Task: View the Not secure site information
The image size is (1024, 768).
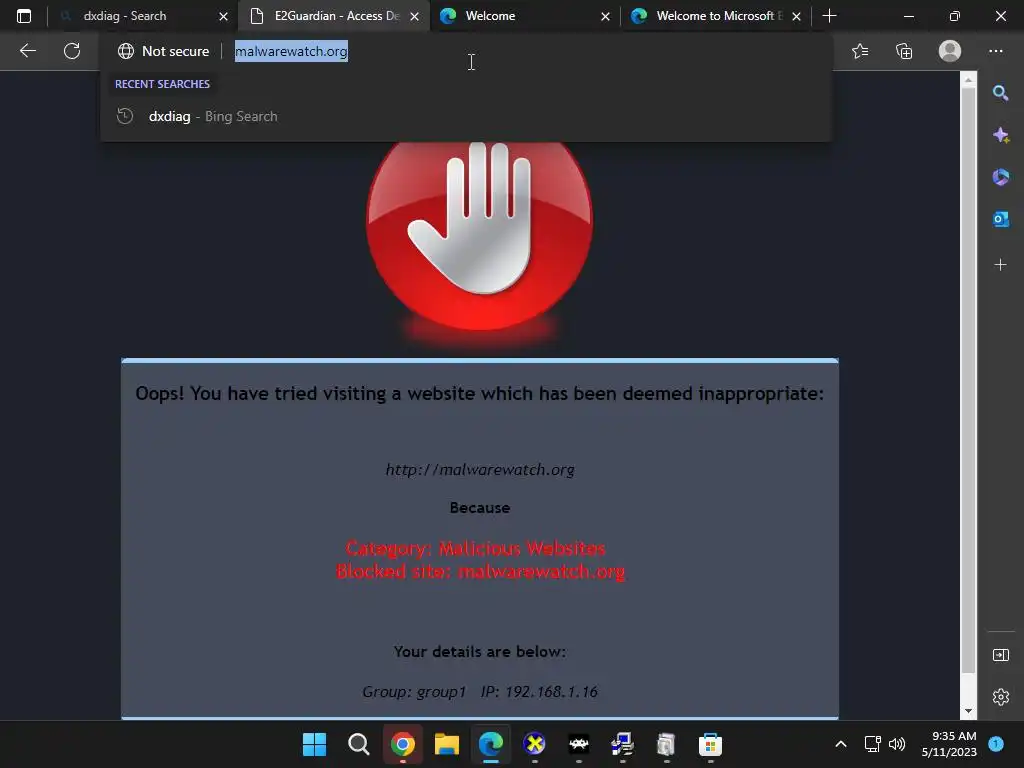Action: 163,51
